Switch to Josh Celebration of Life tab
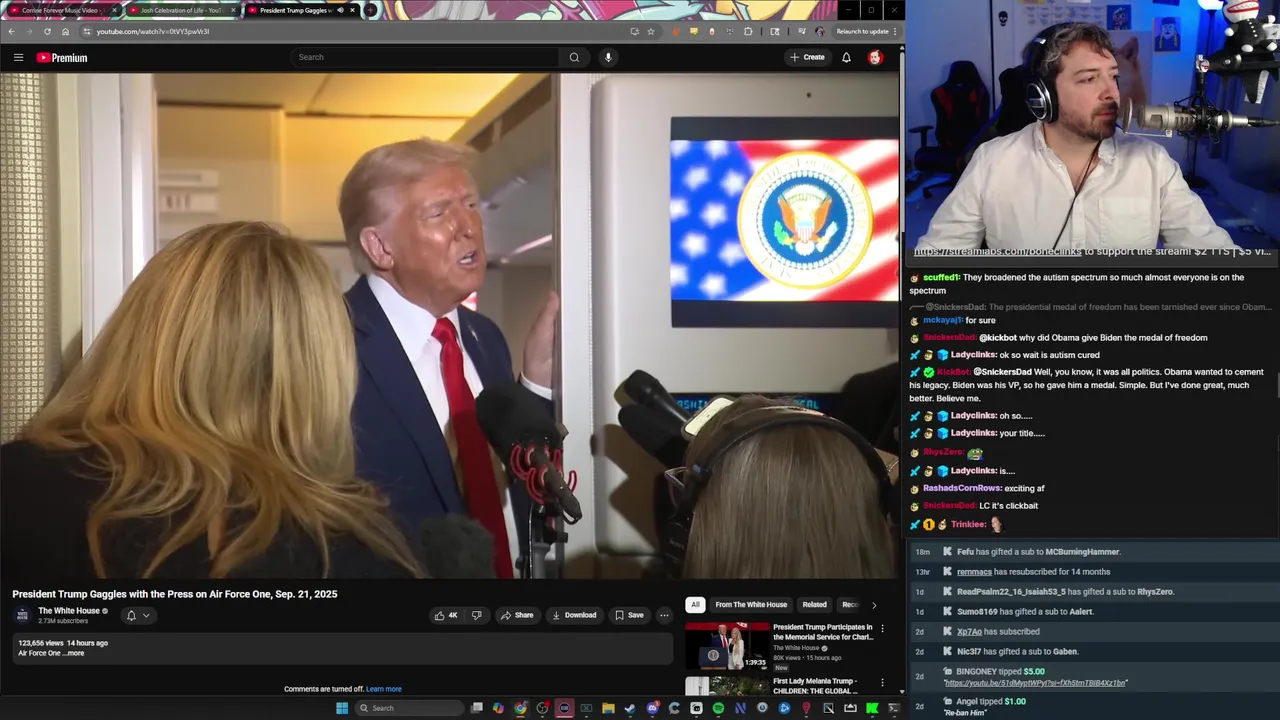The width and height of the screenshot is (1280, 720). click(181, 10)
